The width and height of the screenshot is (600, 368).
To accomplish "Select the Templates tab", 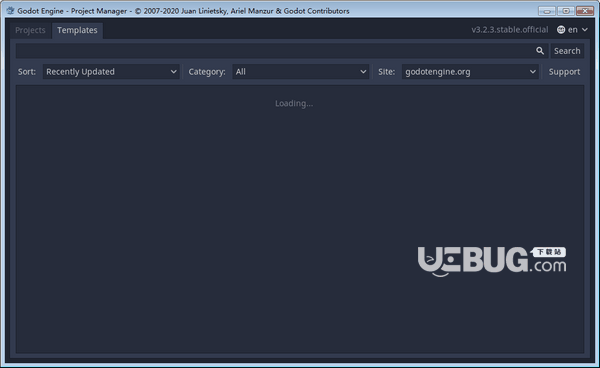I will click(x=77, y=30).
